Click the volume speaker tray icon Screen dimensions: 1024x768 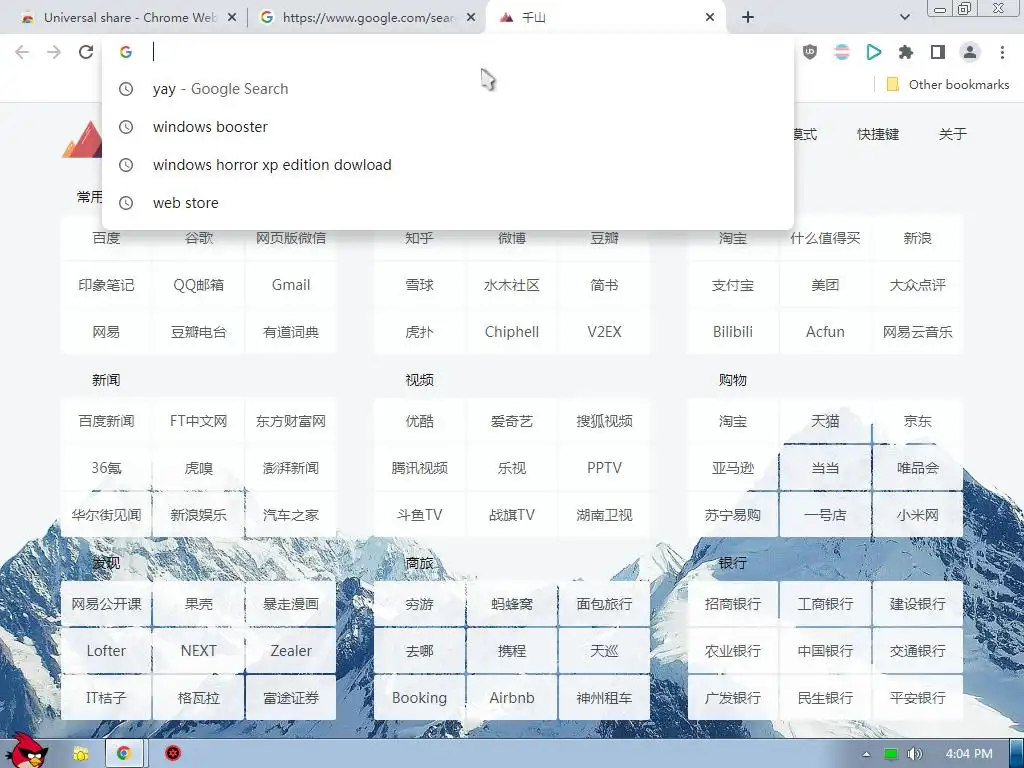pos(914,754)
